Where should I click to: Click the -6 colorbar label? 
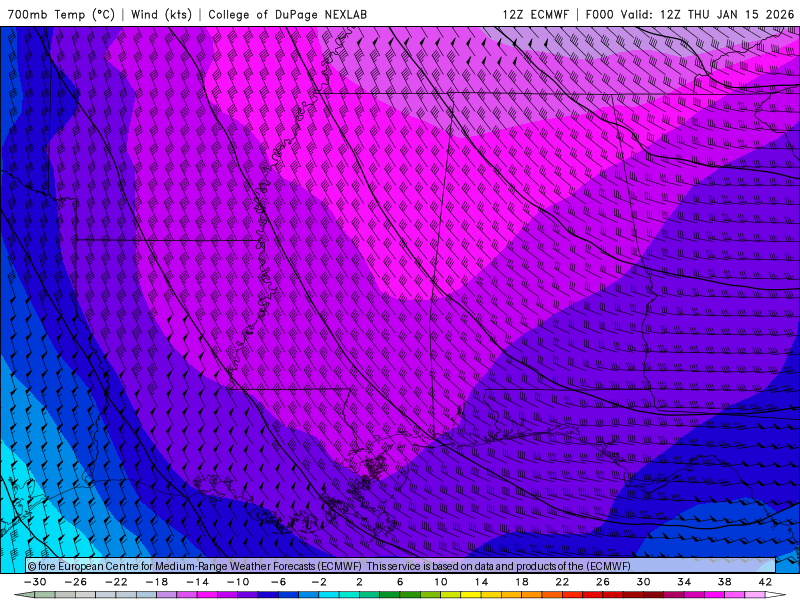(x=279, y=582)
